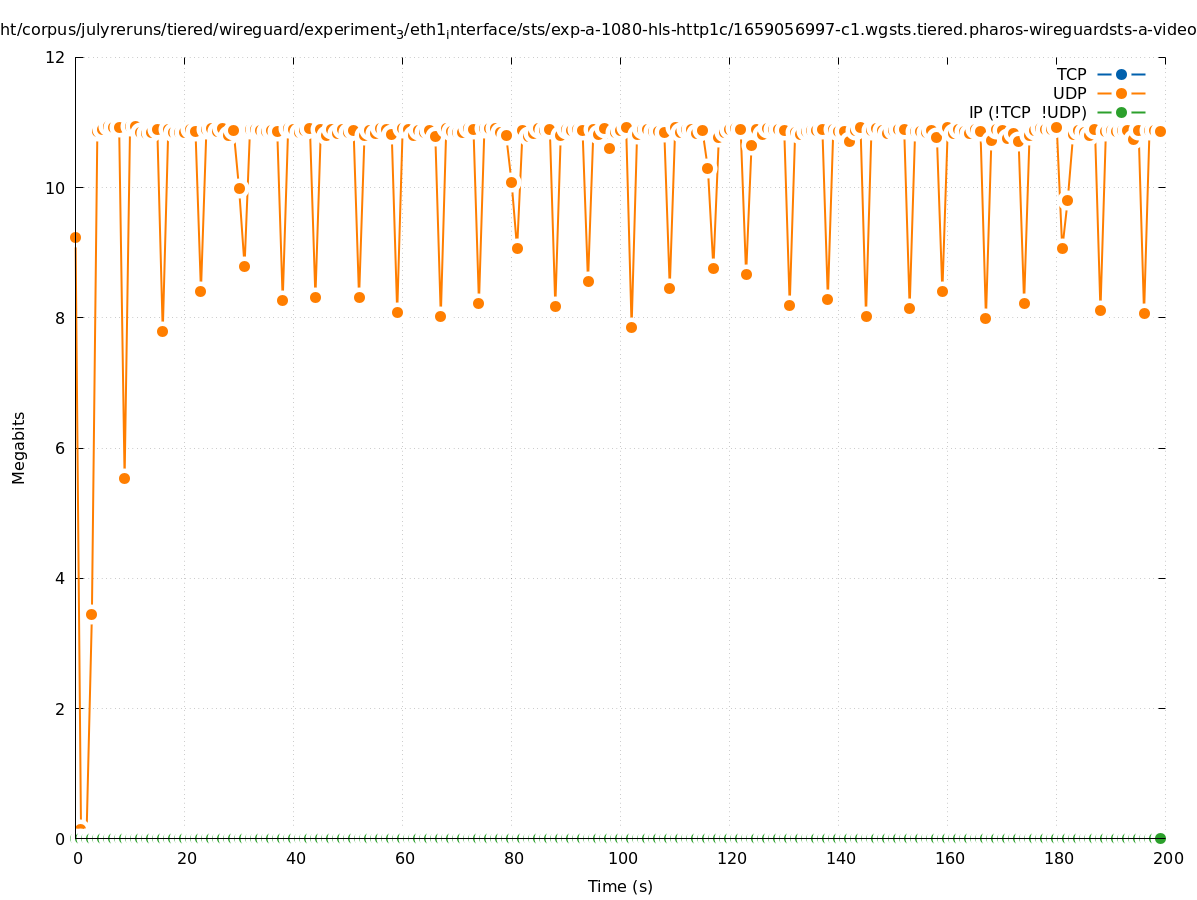The width and height of the screenshot is (1197, 900).
Task: Click the 40 tick label on x-axis
Action: [296, 858]
